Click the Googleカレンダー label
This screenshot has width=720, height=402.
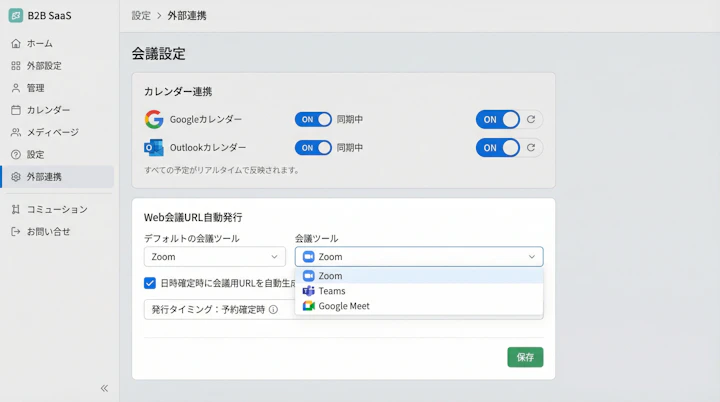(x=206, y=119)
